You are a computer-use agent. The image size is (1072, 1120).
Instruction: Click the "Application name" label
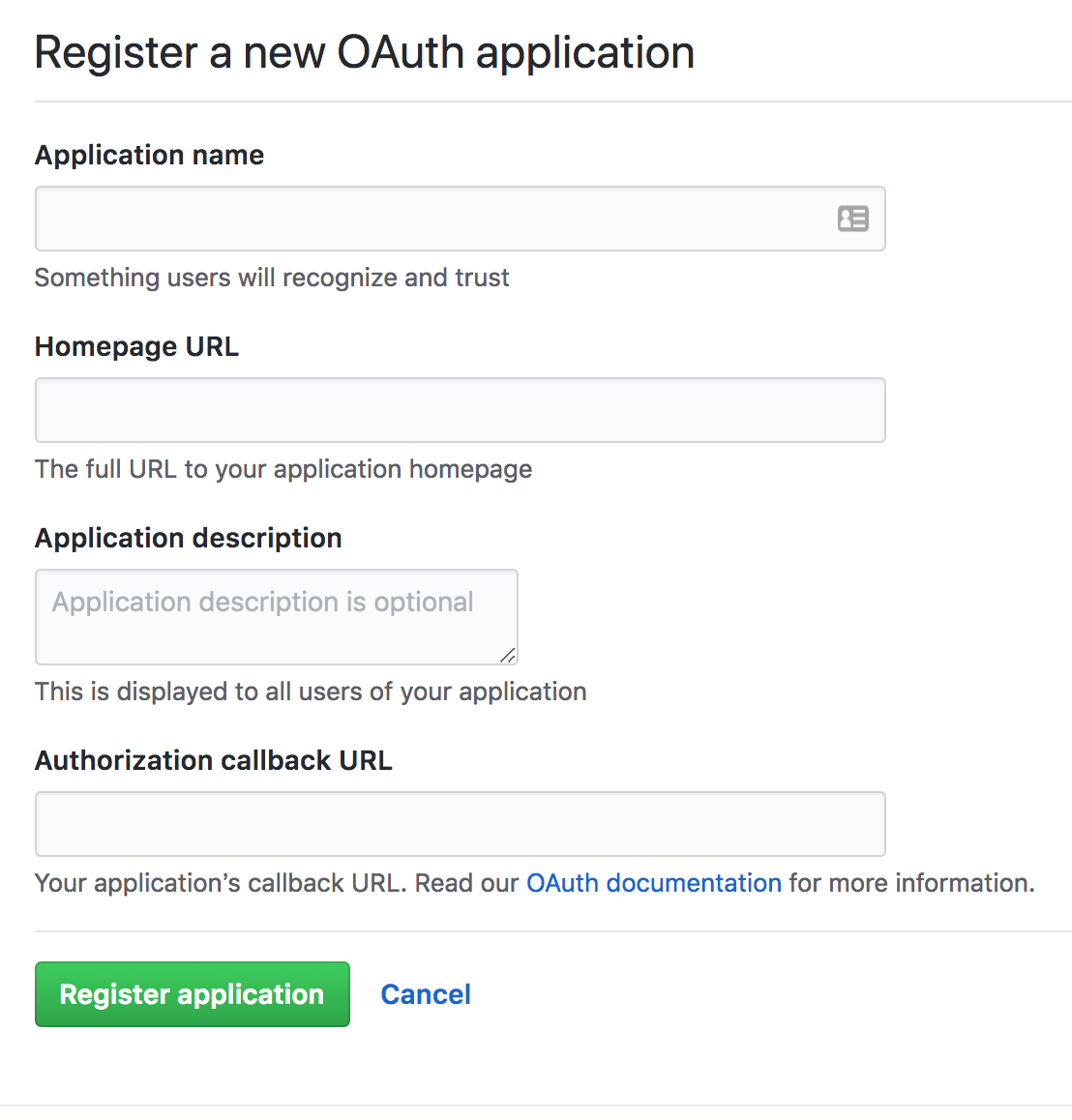tap(149, 155)
